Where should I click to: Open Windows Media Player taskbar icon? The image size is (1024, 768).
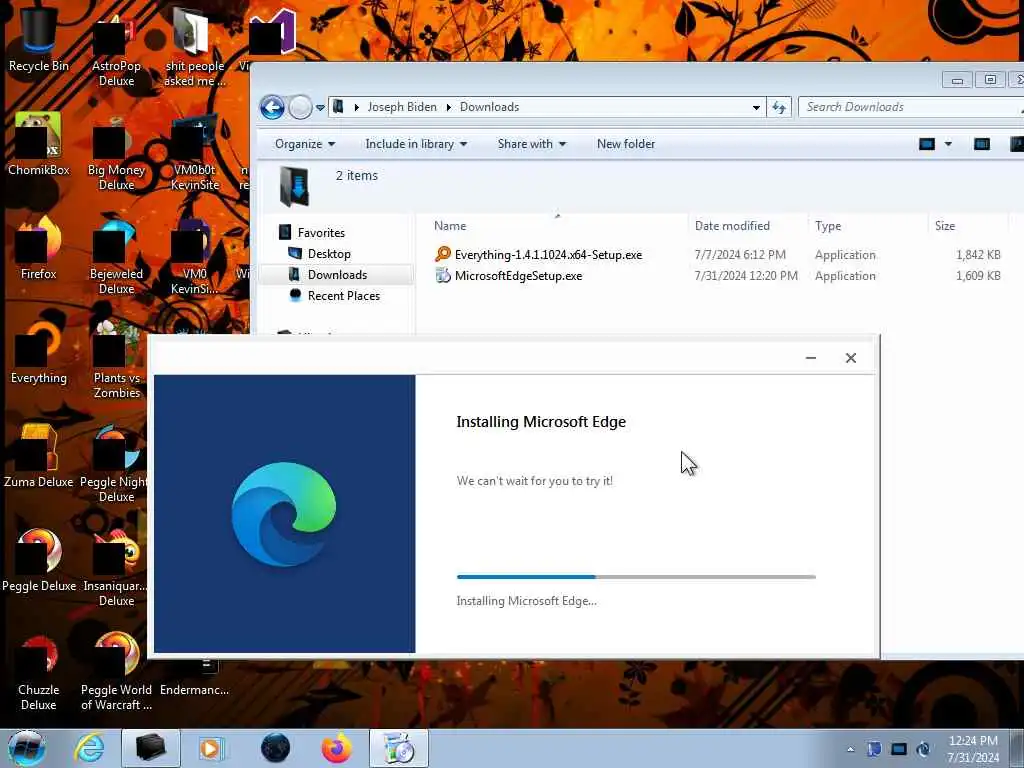point(211,748)
